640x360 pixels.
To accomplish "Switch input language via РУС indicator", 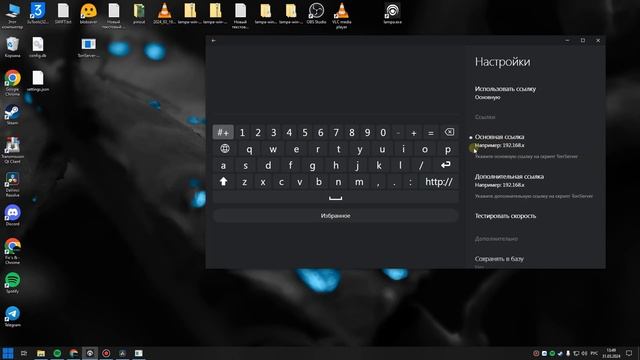I will click(594, 353).
